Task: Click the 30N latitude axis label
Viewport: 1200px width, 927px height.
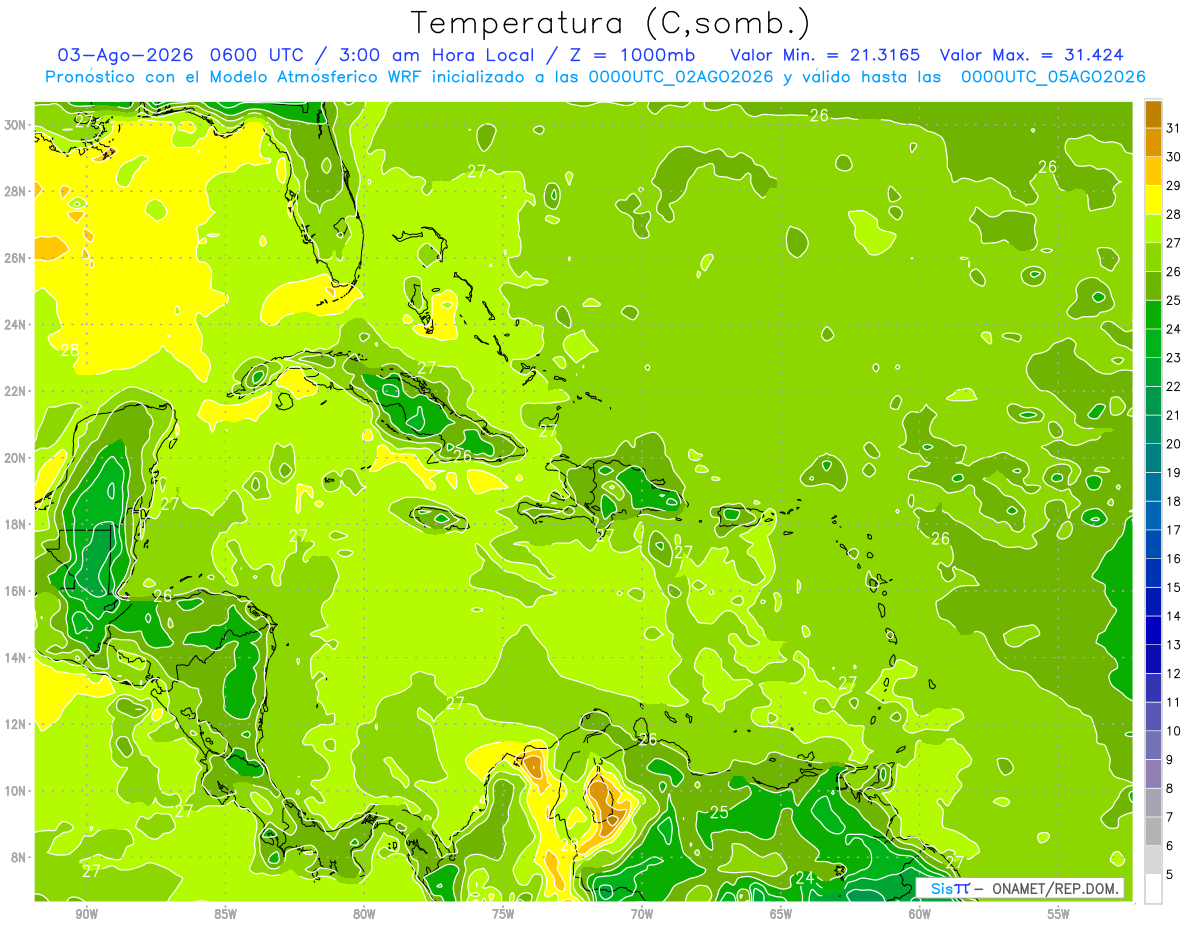Action: [17, 124]
